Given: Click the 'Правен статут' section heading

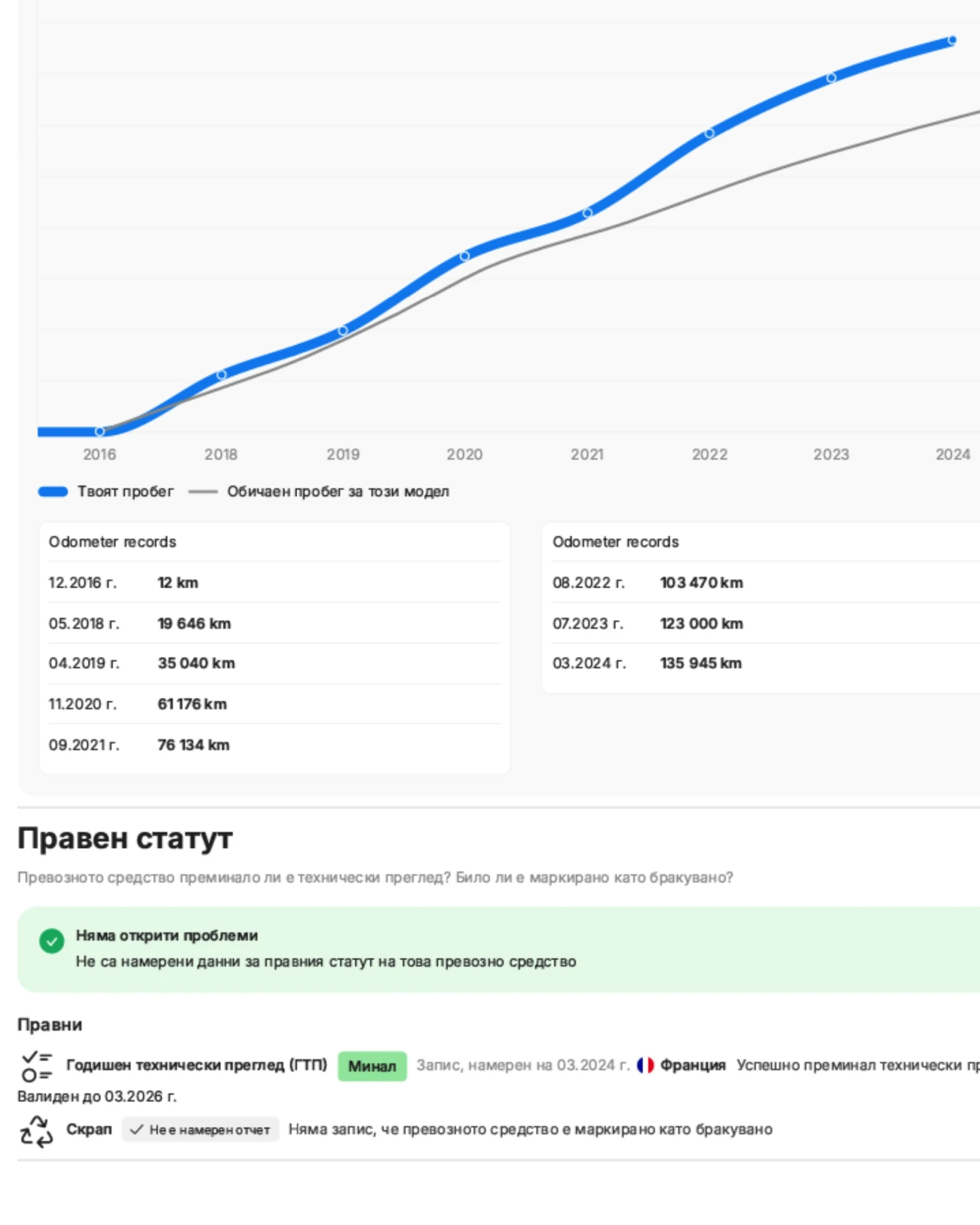Looking at the screenshot, I should (125, 839).
